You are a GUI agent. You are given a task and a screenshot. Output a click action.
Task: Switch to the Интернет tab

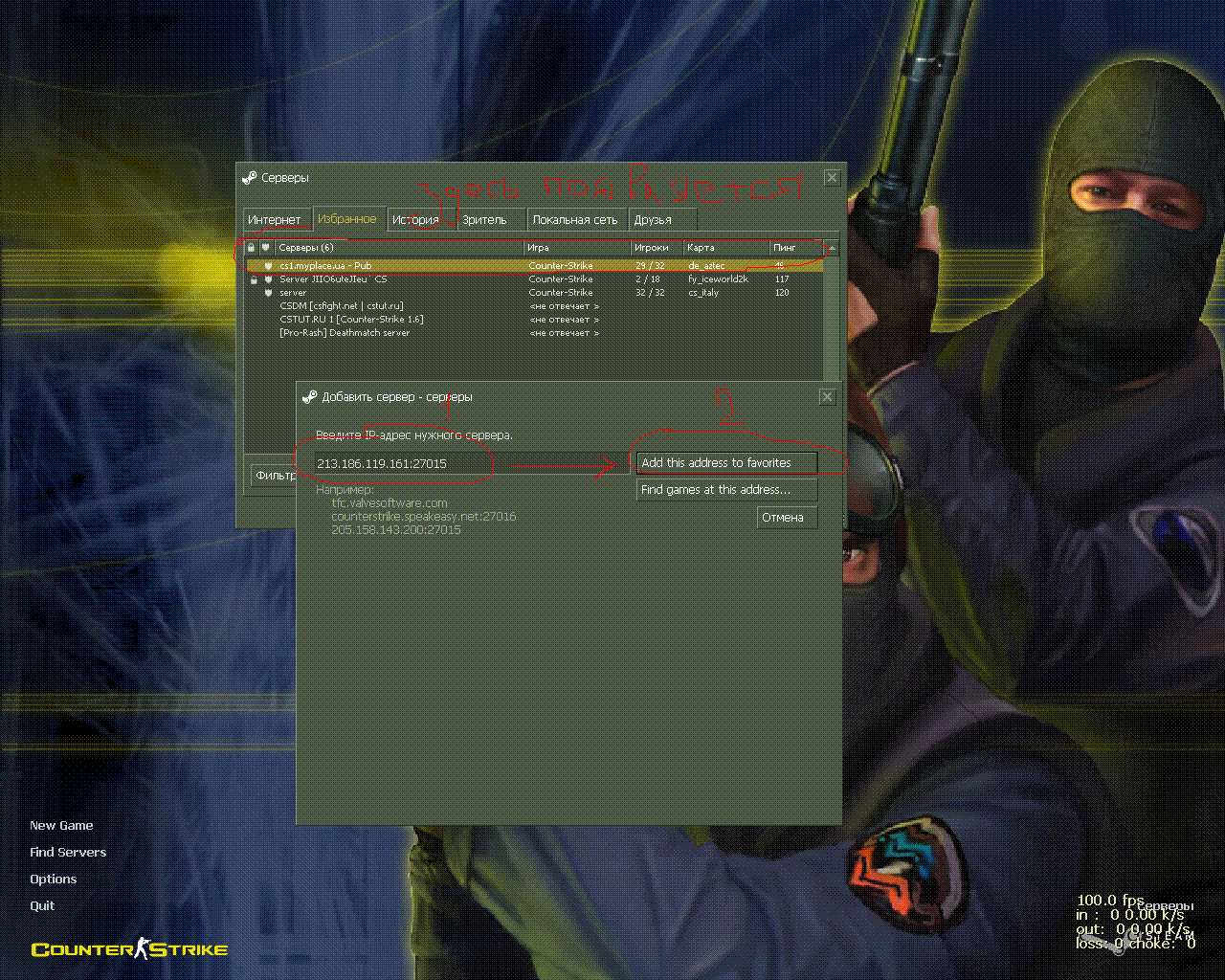coord(275,220)
